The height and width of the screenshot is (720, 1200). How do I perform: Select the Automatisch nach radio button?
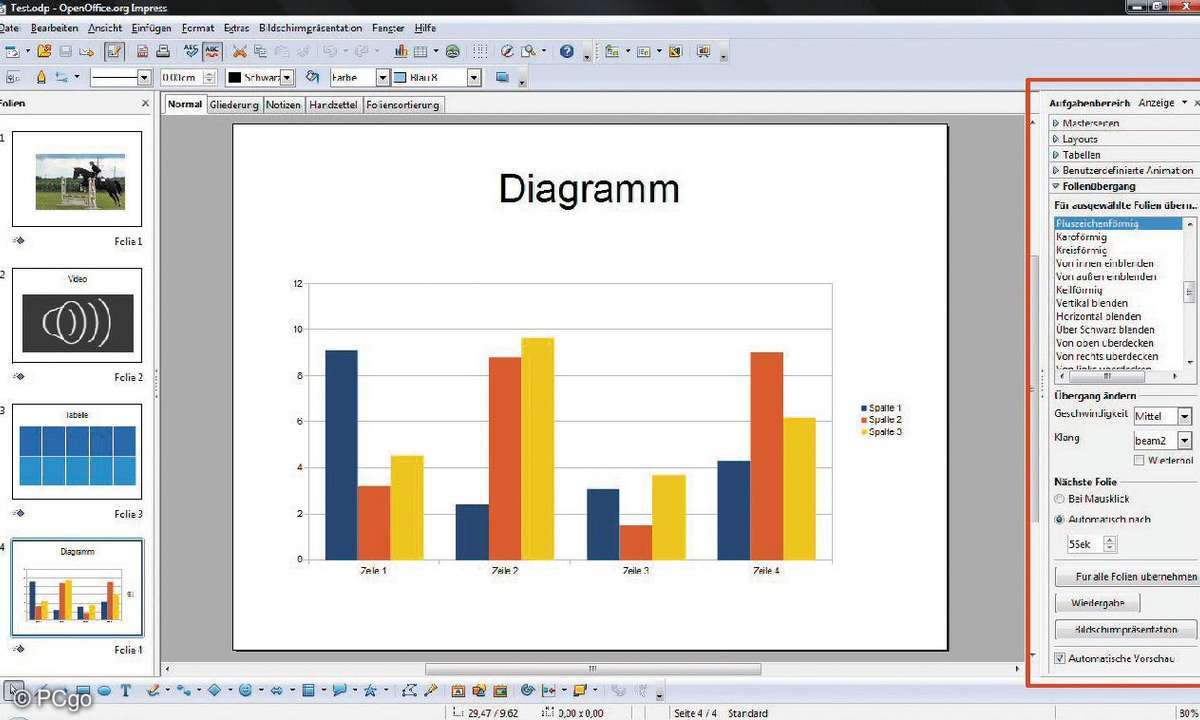pos(1059,519)
